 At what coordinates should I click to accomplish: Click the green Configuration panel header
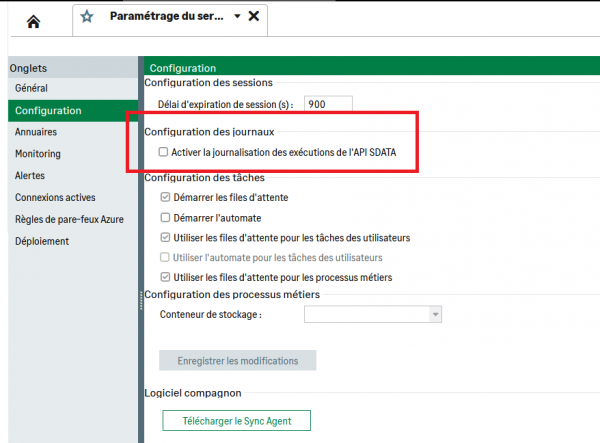click(372, 67)
